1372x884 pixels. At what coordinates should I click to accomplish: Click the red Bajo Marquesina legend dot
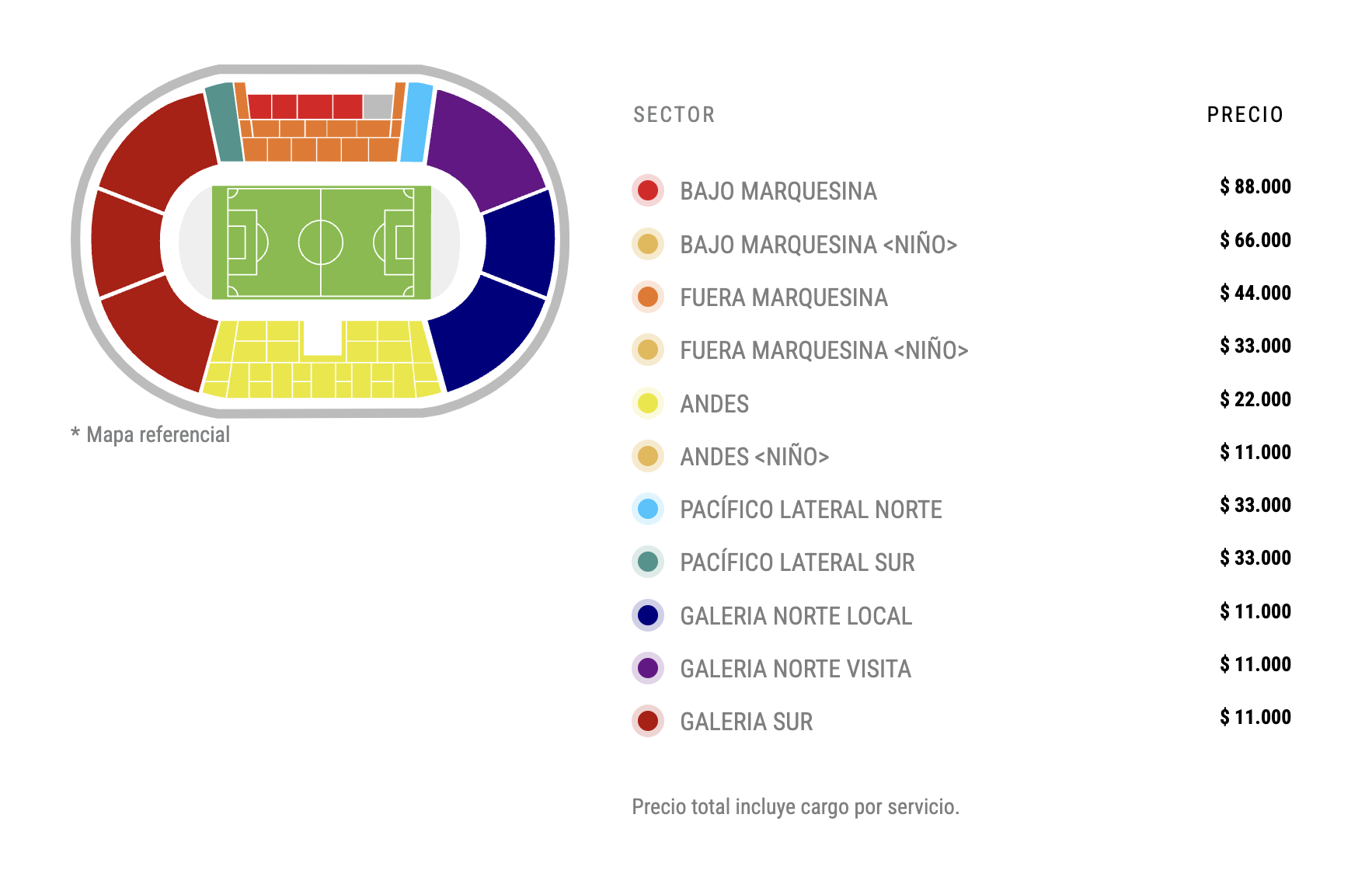point(647,190)
